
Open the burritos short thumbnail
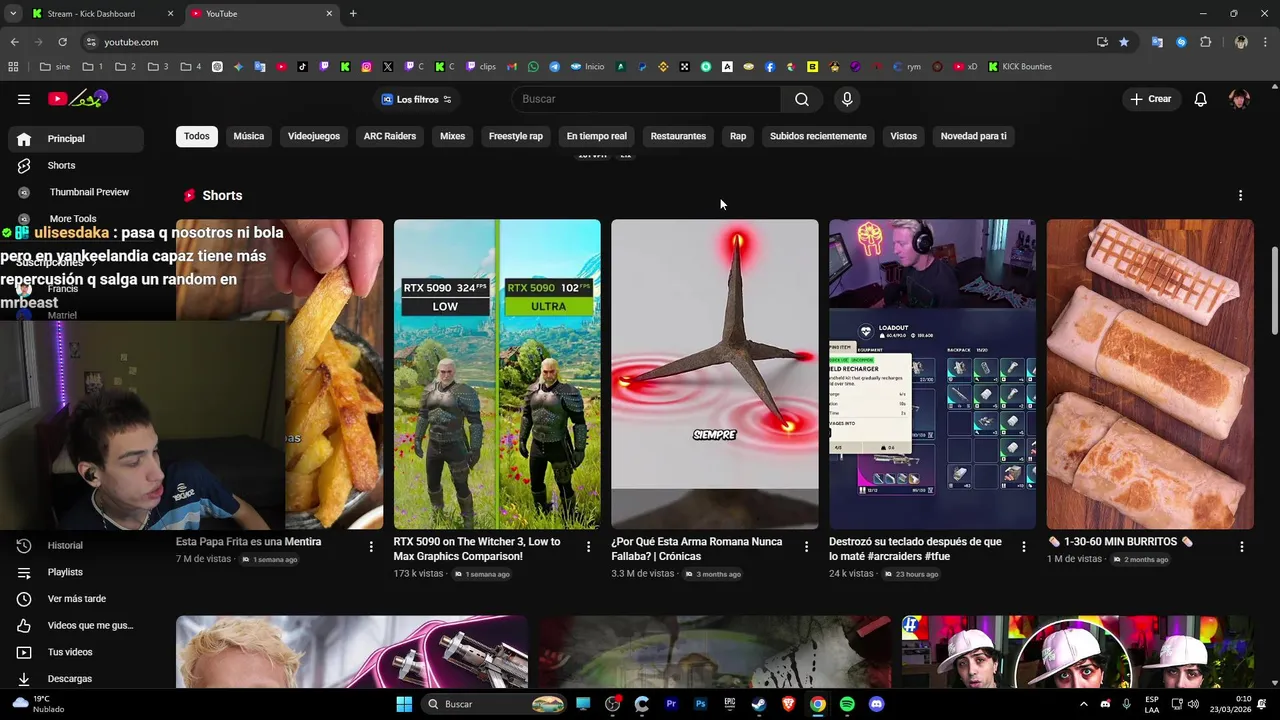pyautogui.click(x=1150, y=374)
